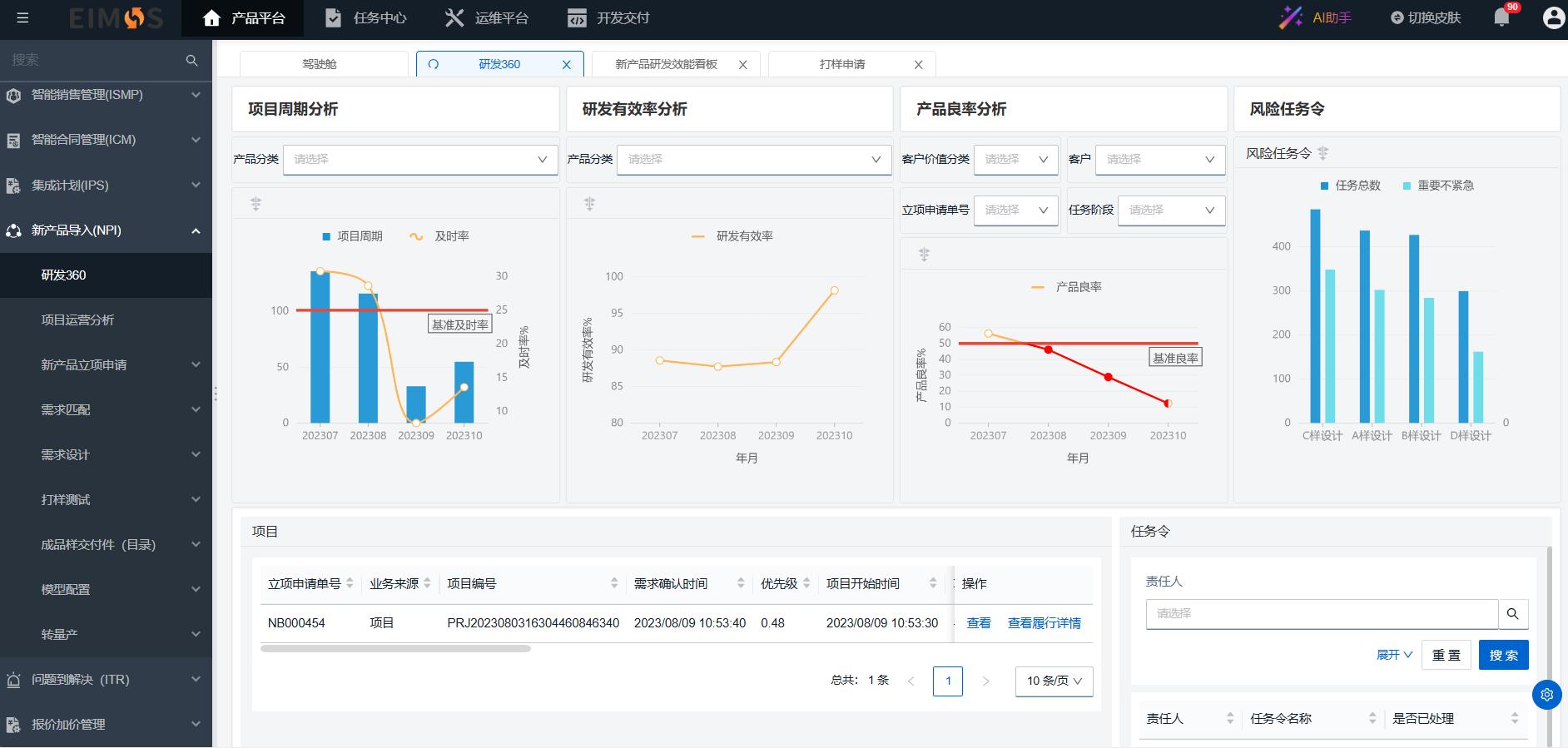This screenshot has height=748, width=1568.
Task: Click the AI助手 wand icon
Action: point(1290,17)
